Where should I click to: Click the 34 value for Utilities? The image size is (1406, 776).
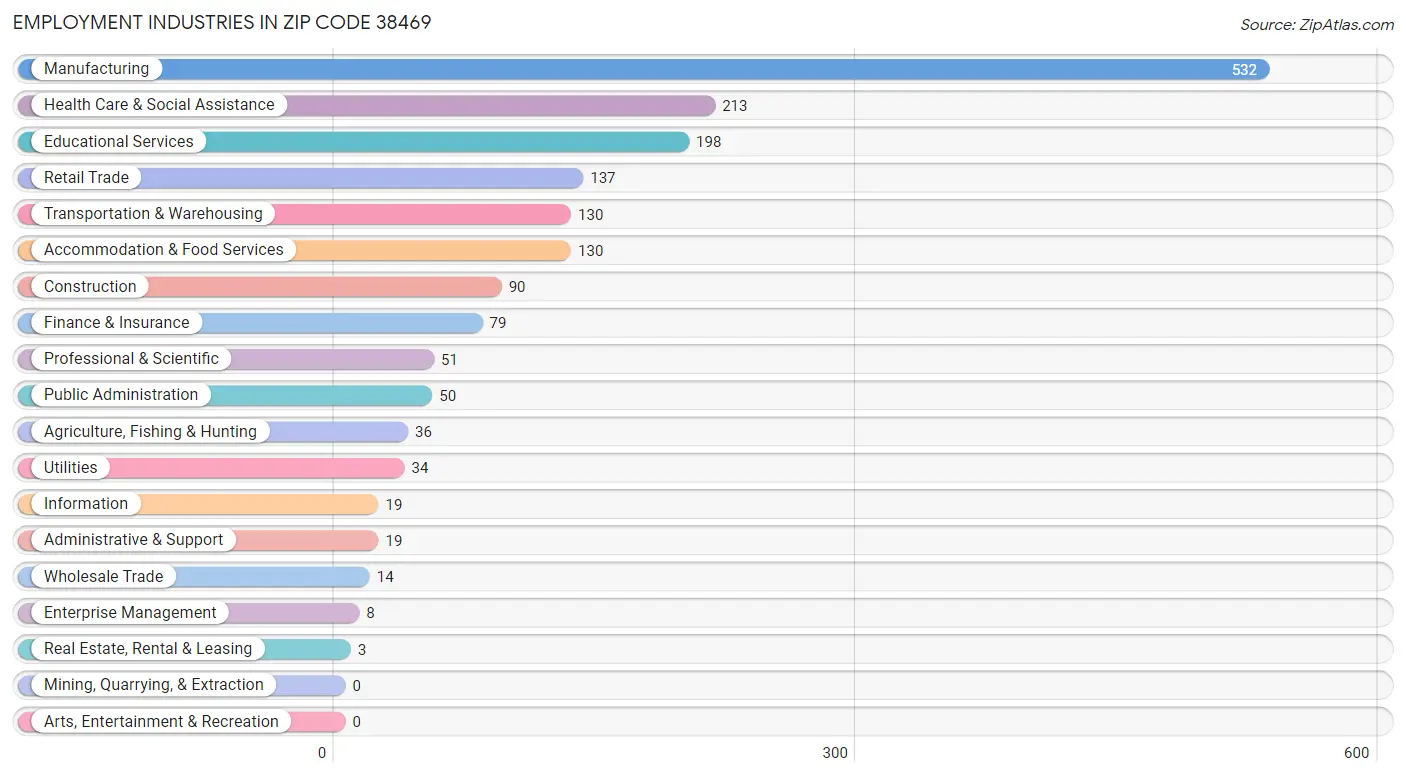pos(420,468)
